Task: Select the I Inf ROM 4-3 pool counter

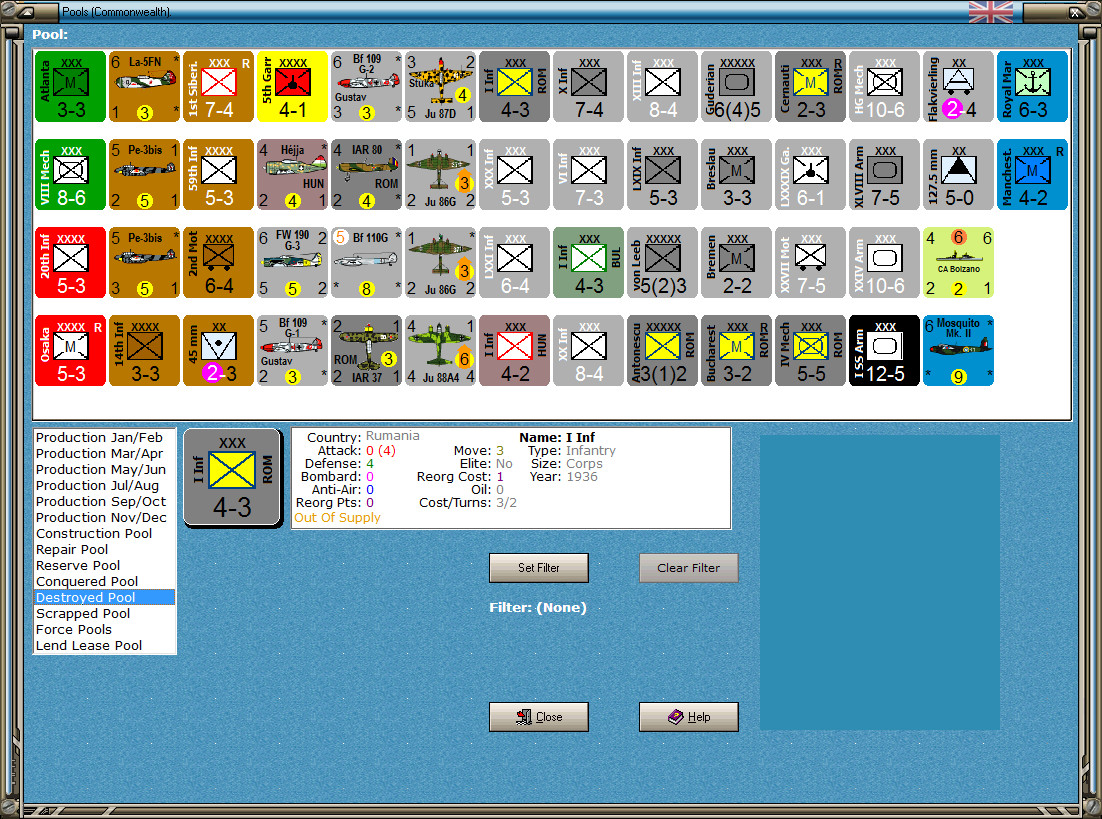Action: [x=514, y=86]
